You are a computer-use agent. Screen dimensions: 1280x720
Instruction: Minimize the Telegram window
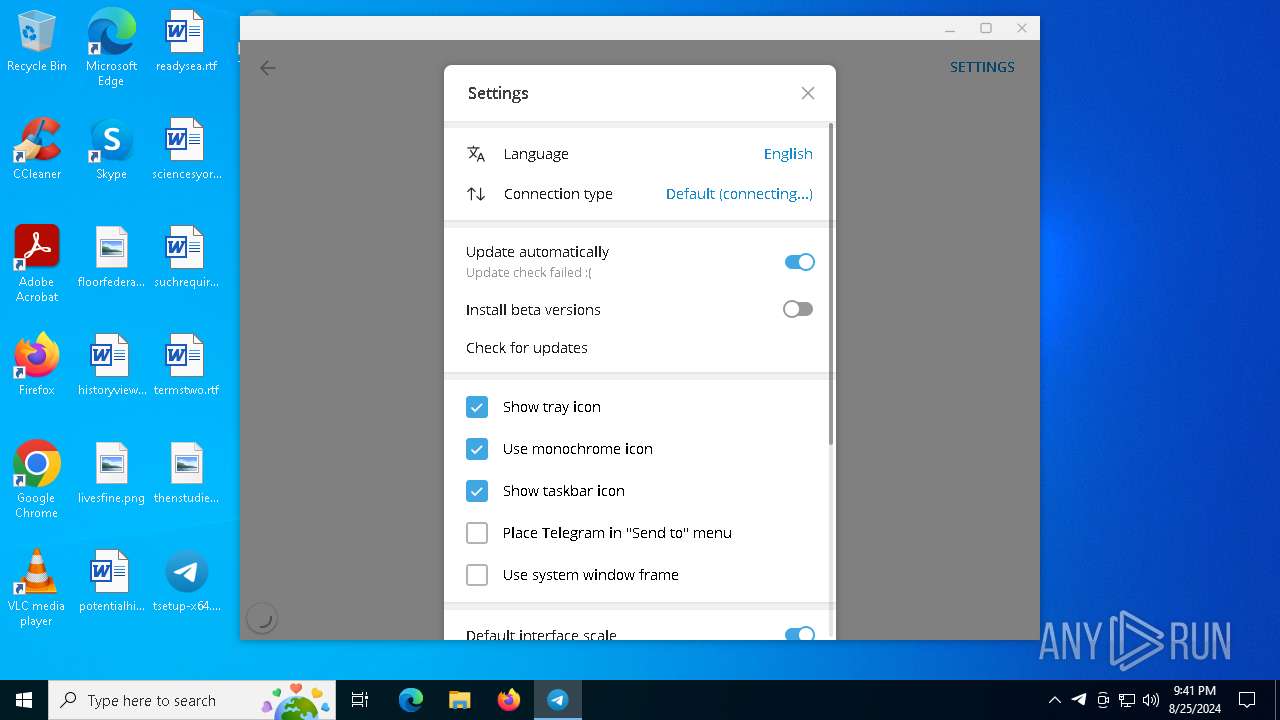[x=950, y=28]
